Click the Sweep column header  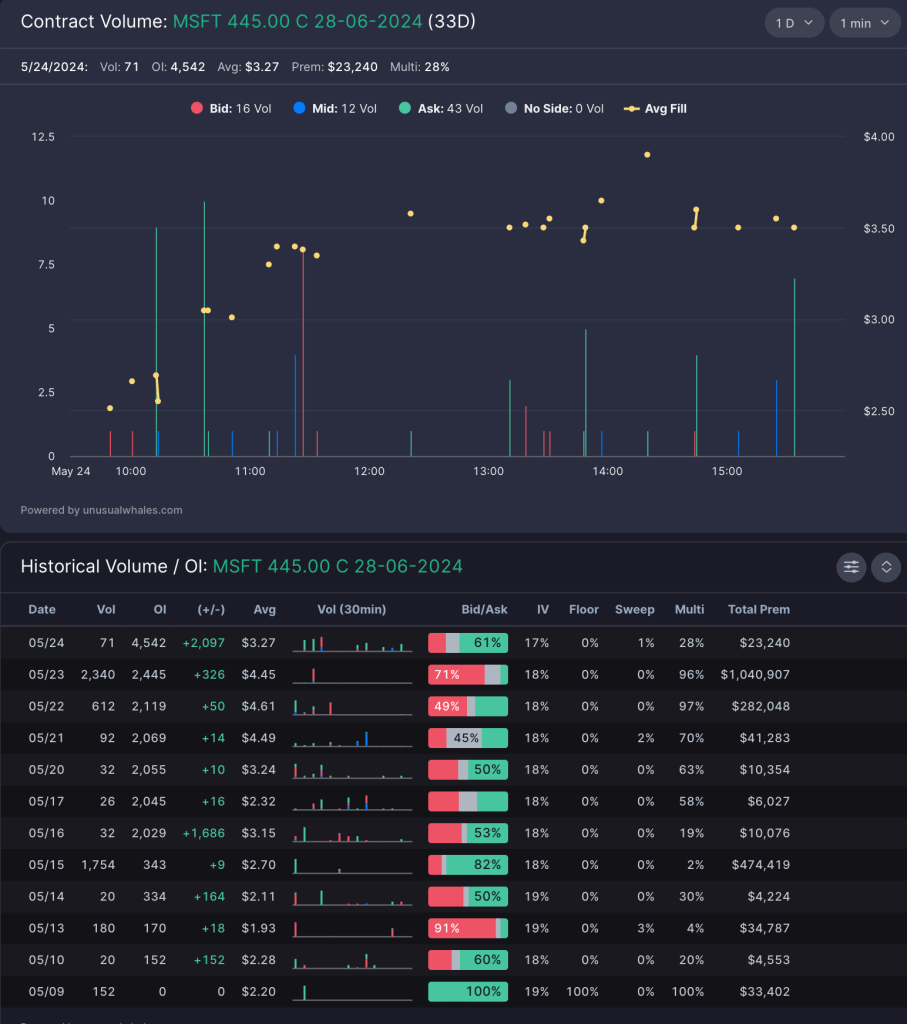click(x=634, y=609)
